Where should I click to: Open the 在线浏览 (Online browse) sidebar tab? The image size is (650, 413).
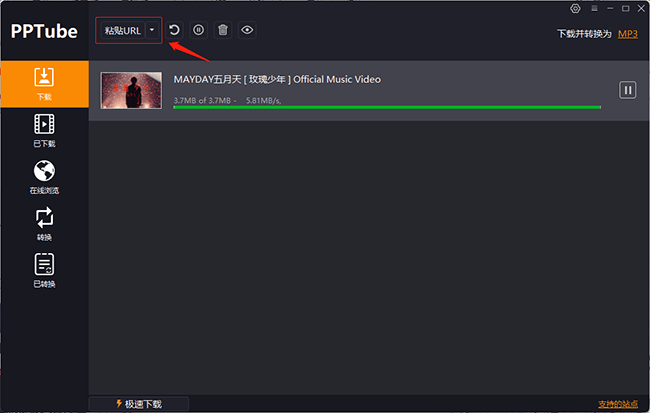pos(44,177)
